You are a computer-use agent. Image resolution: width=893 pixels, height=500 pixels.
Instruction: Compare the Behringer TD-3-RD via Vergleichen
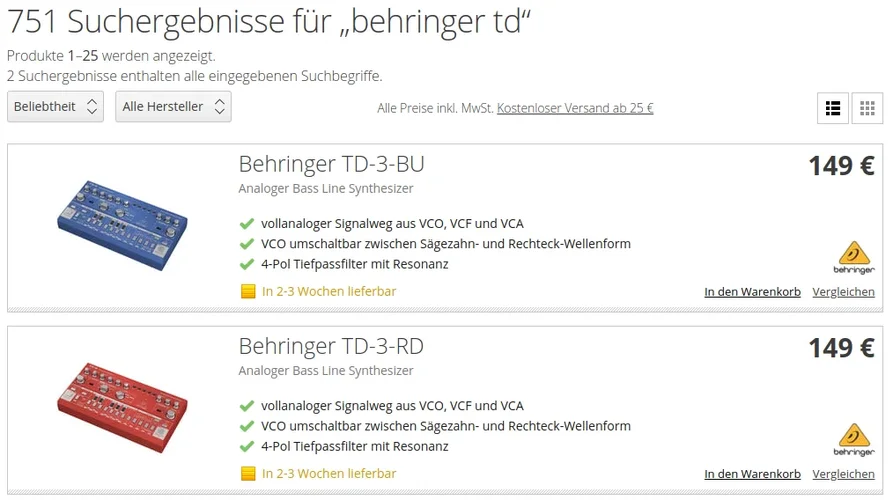click(x=843, y=474)
